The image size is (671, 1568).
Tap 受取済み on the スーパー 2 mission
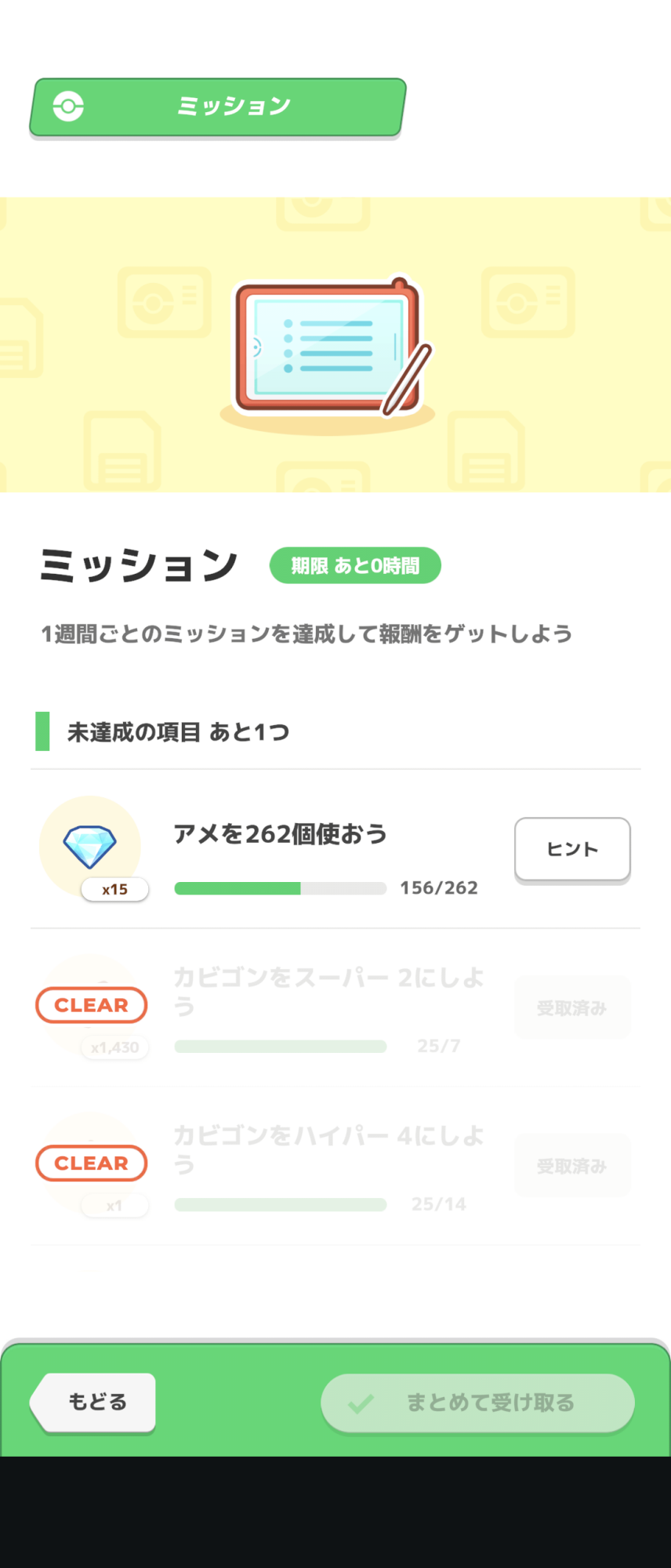point(572,1008)
